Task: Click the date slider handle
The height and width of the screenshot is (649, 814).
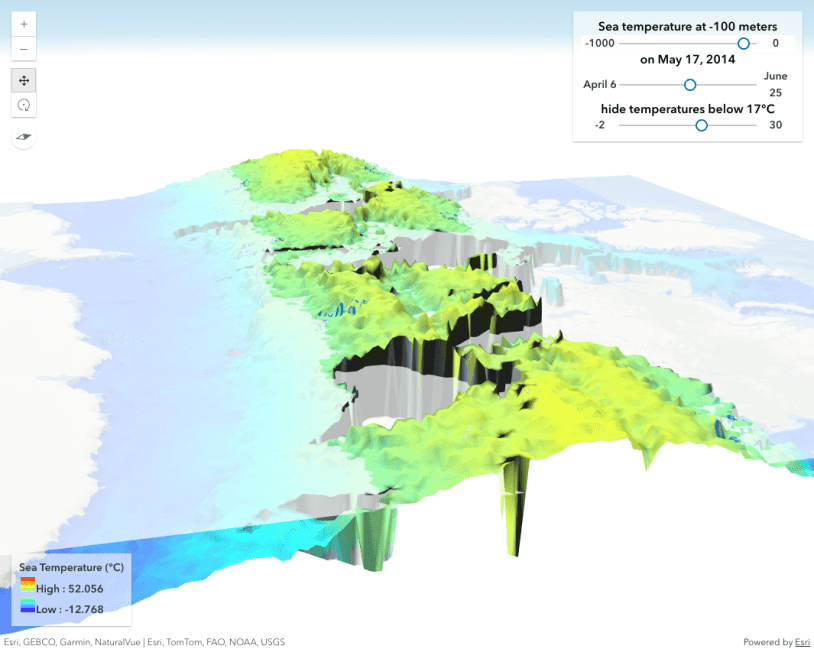Action: coord(688,85)
